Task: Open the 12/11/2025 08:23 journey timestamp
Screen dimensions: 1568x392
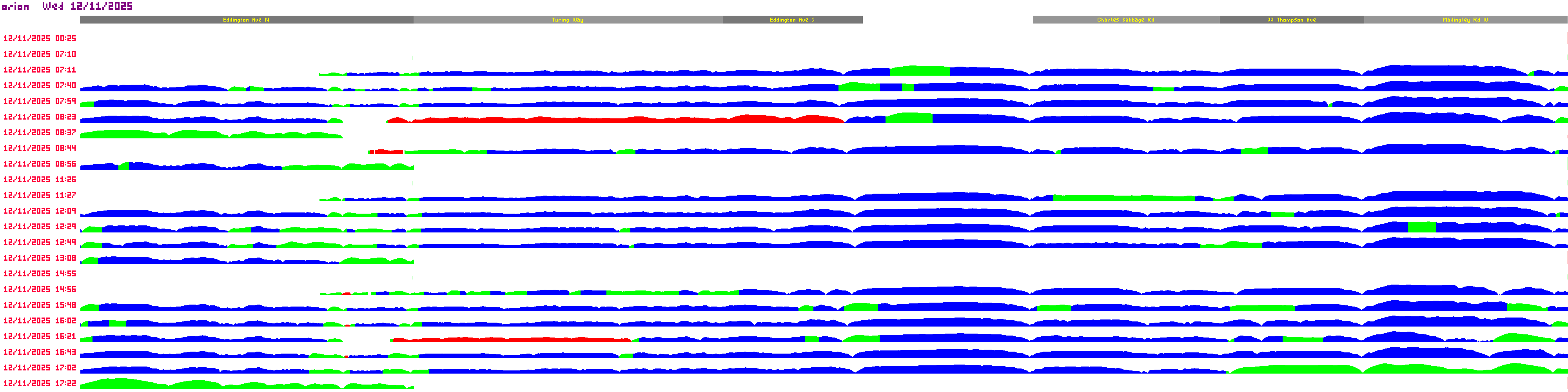Action: (40, 117)
